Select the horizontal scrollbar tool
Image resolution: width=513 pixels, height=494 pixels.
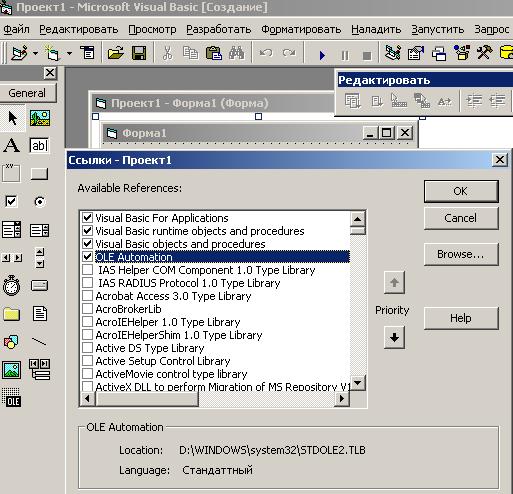[12, 258]
